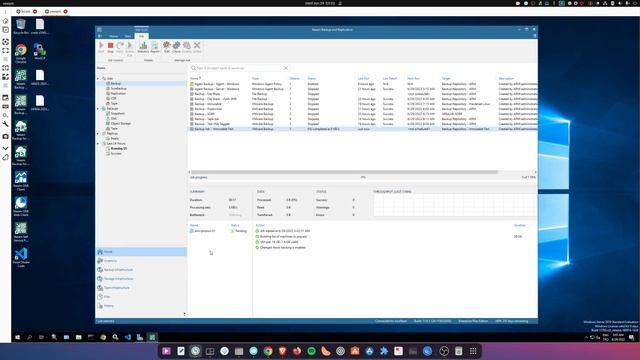Image resolution: width=640 pixels, height=360 pixels.
Task: Click the Stop job ribbon icon
Action: pyautogui.click(x=110, y=47)
